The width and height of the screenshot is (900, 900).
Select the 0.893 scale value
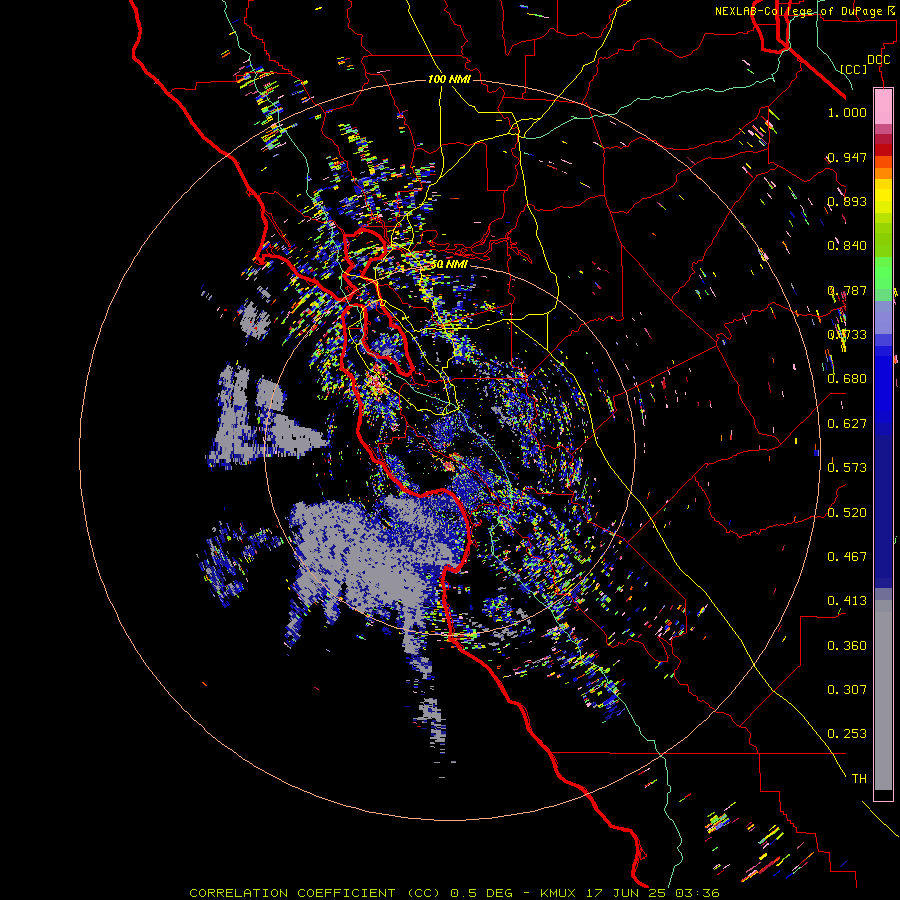847,201
